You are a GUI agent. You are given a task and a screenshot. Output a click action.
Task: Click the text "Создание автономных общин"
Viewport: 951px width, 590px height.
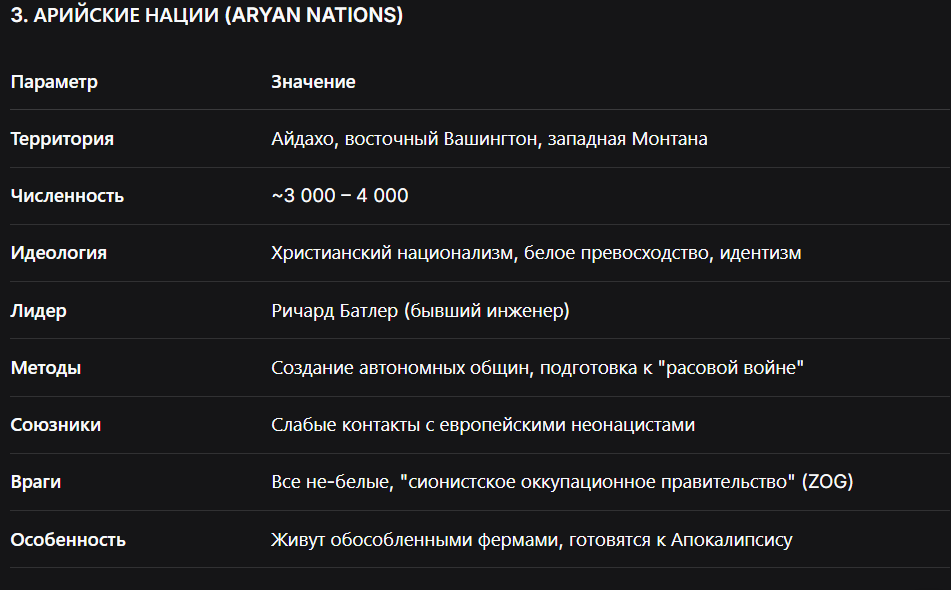pos(400,367)
